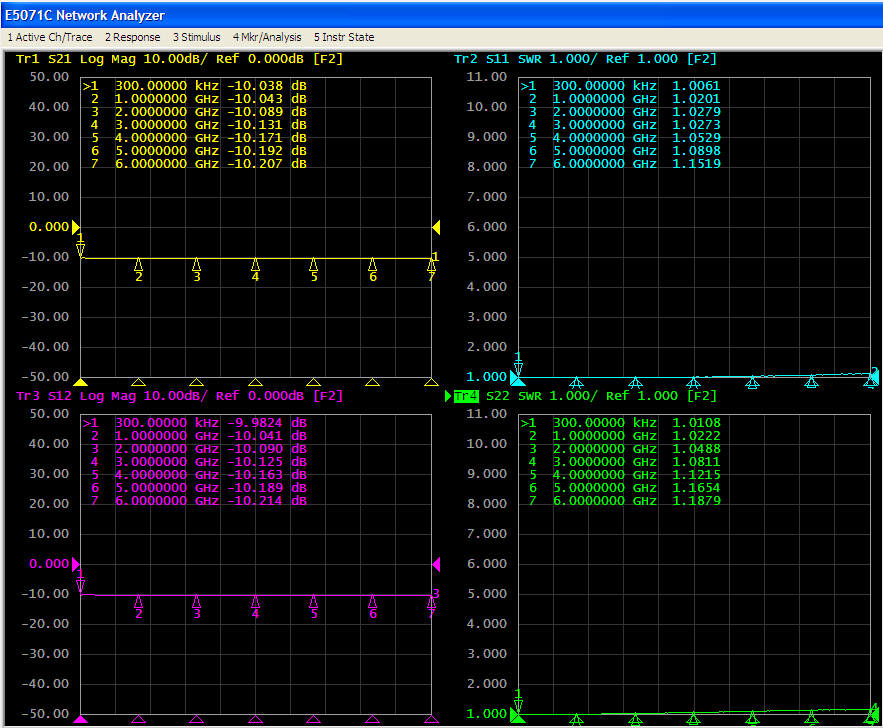Open the 3 Stimulus menu

click(x=197, y=37)
